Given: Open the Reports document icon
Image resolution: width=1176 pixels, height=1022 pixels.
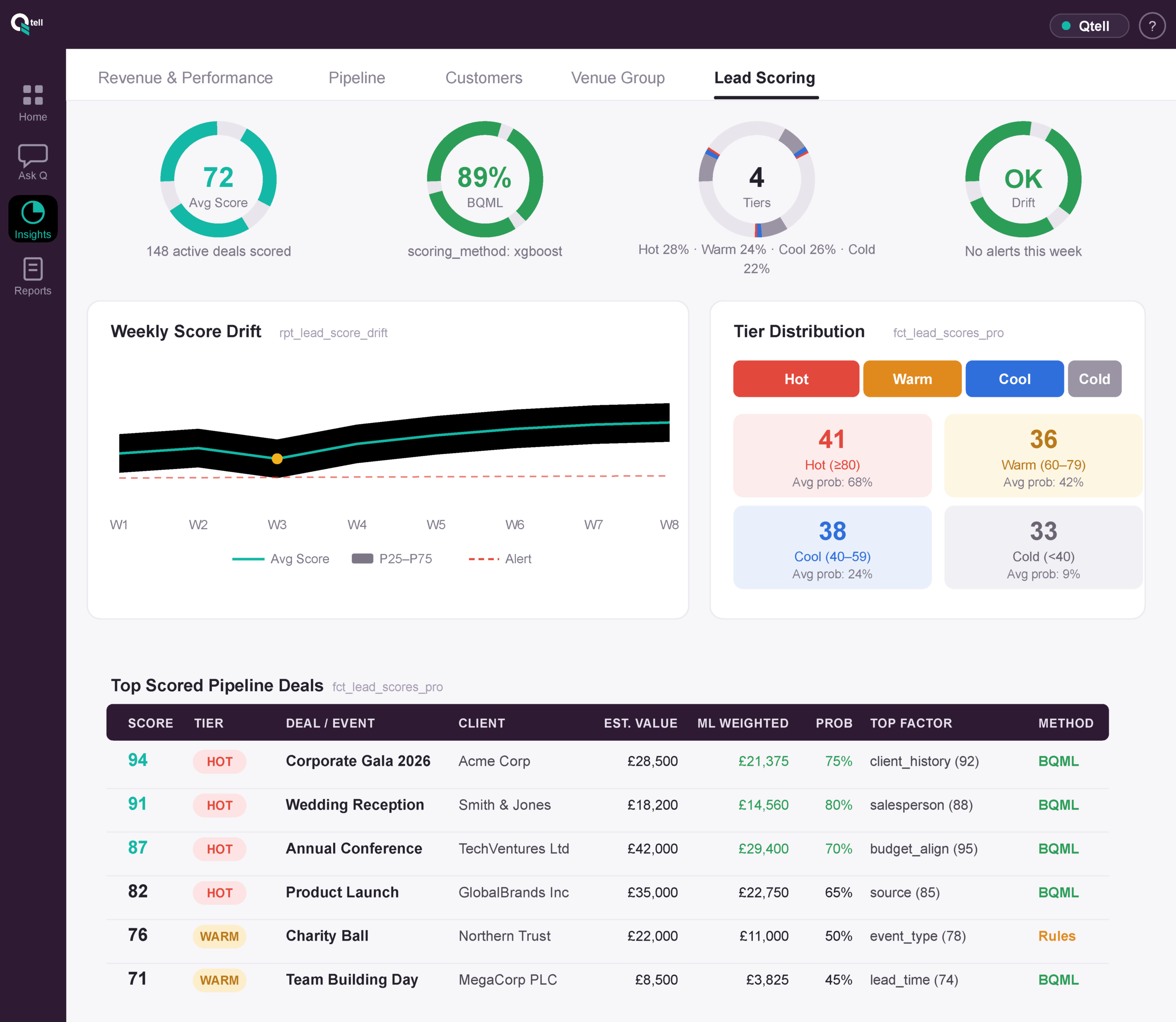Looking at the screenshot, I should 33,269.
